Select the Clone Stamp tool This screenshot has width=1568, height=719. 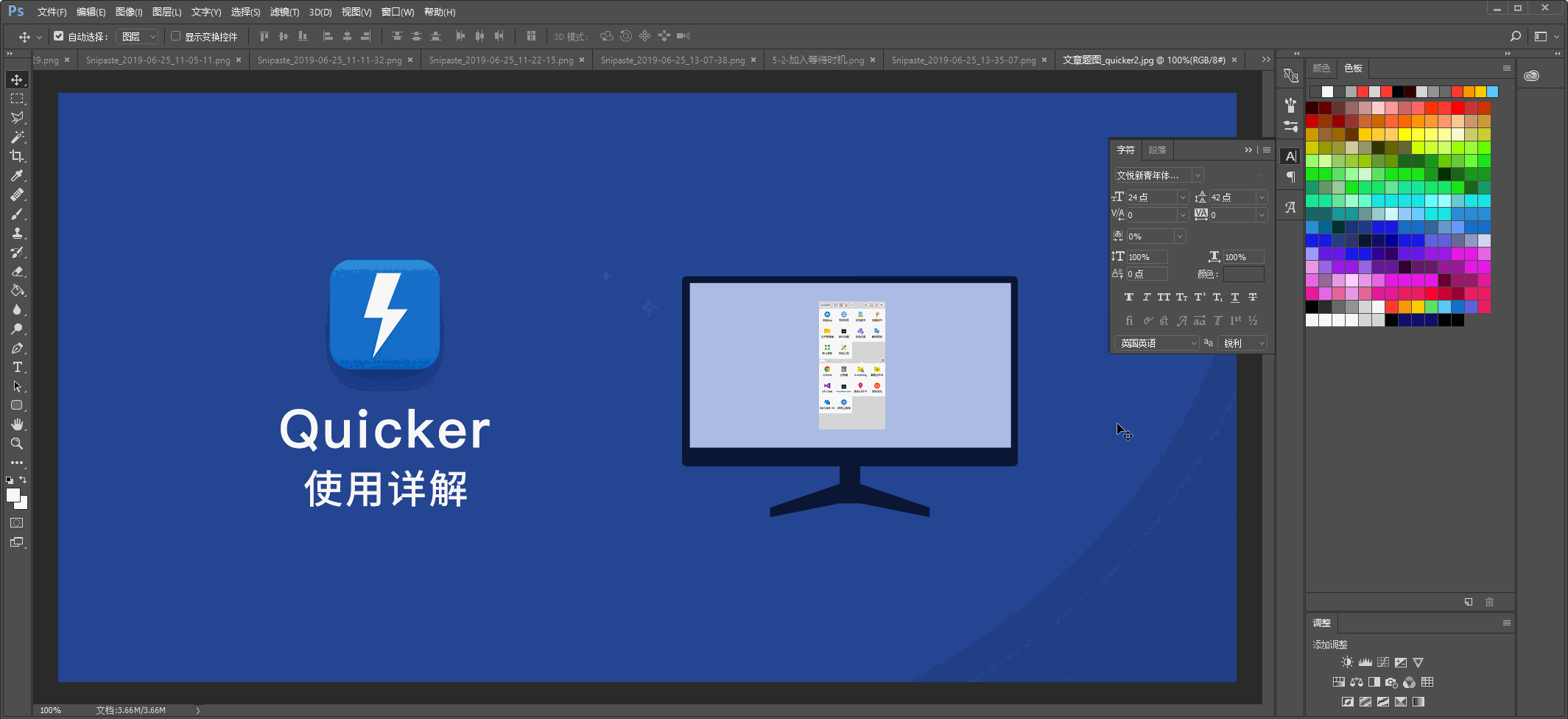(17, 233)
